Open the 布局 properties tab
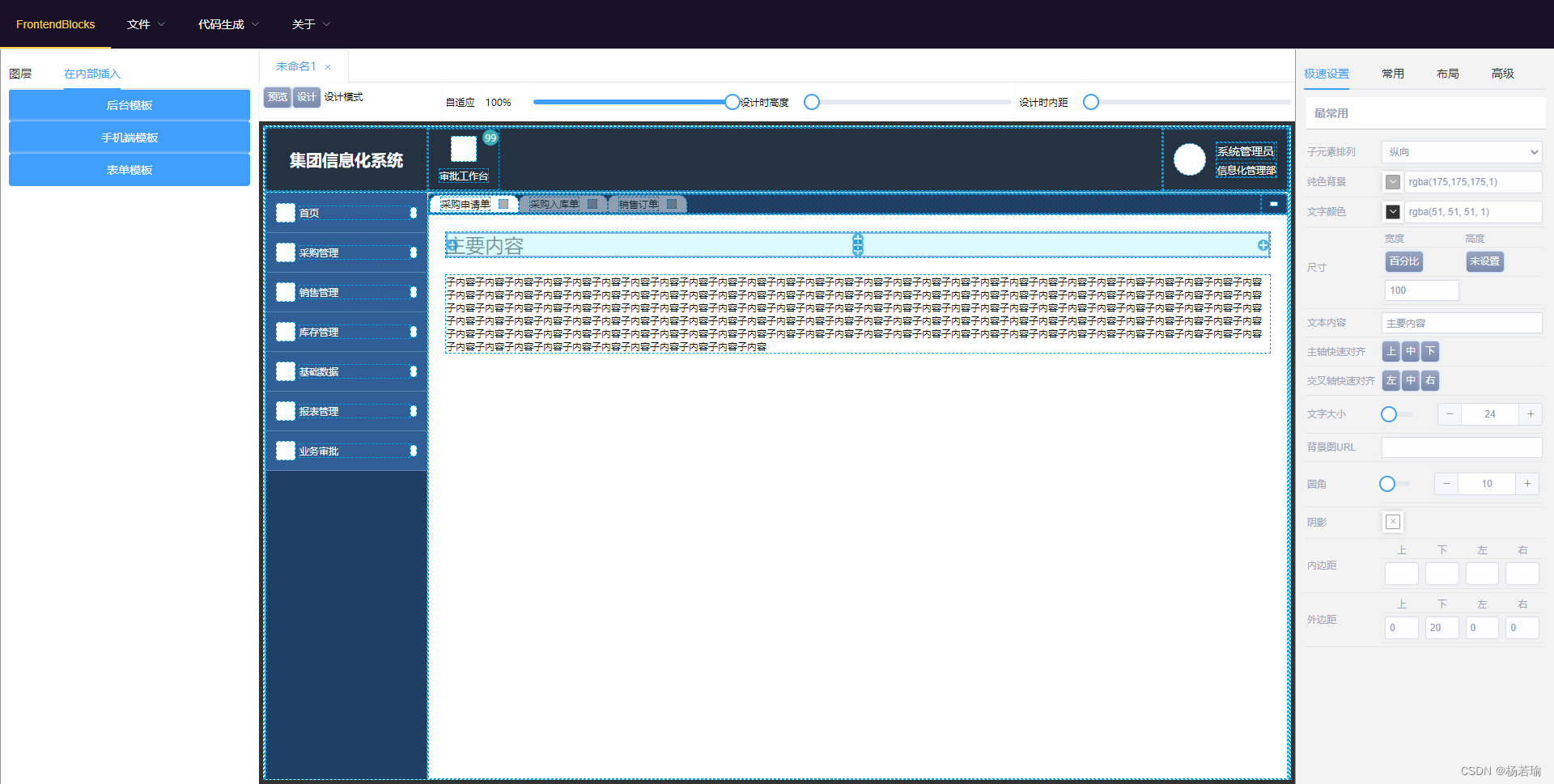This screenshot has width=1554, height=784. [1448, 74]
